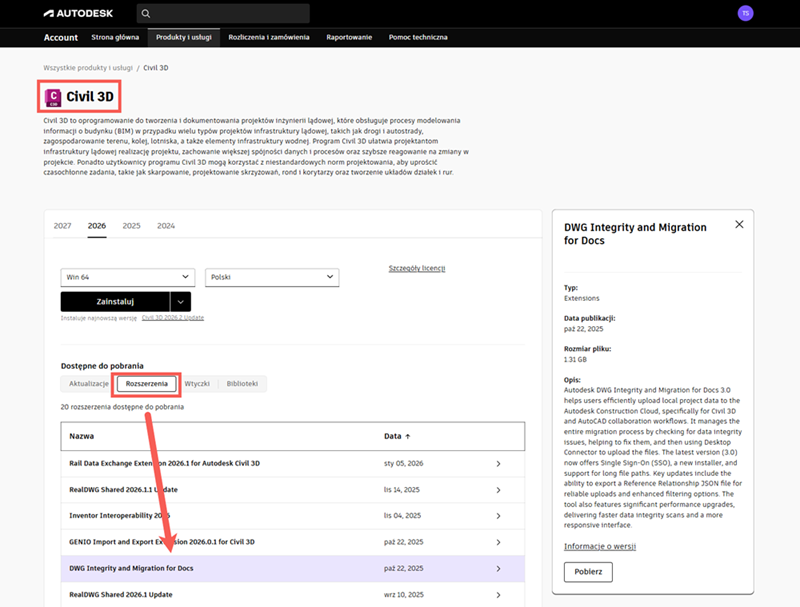This screenshot has width=800, height=607.
Task: Switch to the 2026 version tab
Action: click(97, 226)
